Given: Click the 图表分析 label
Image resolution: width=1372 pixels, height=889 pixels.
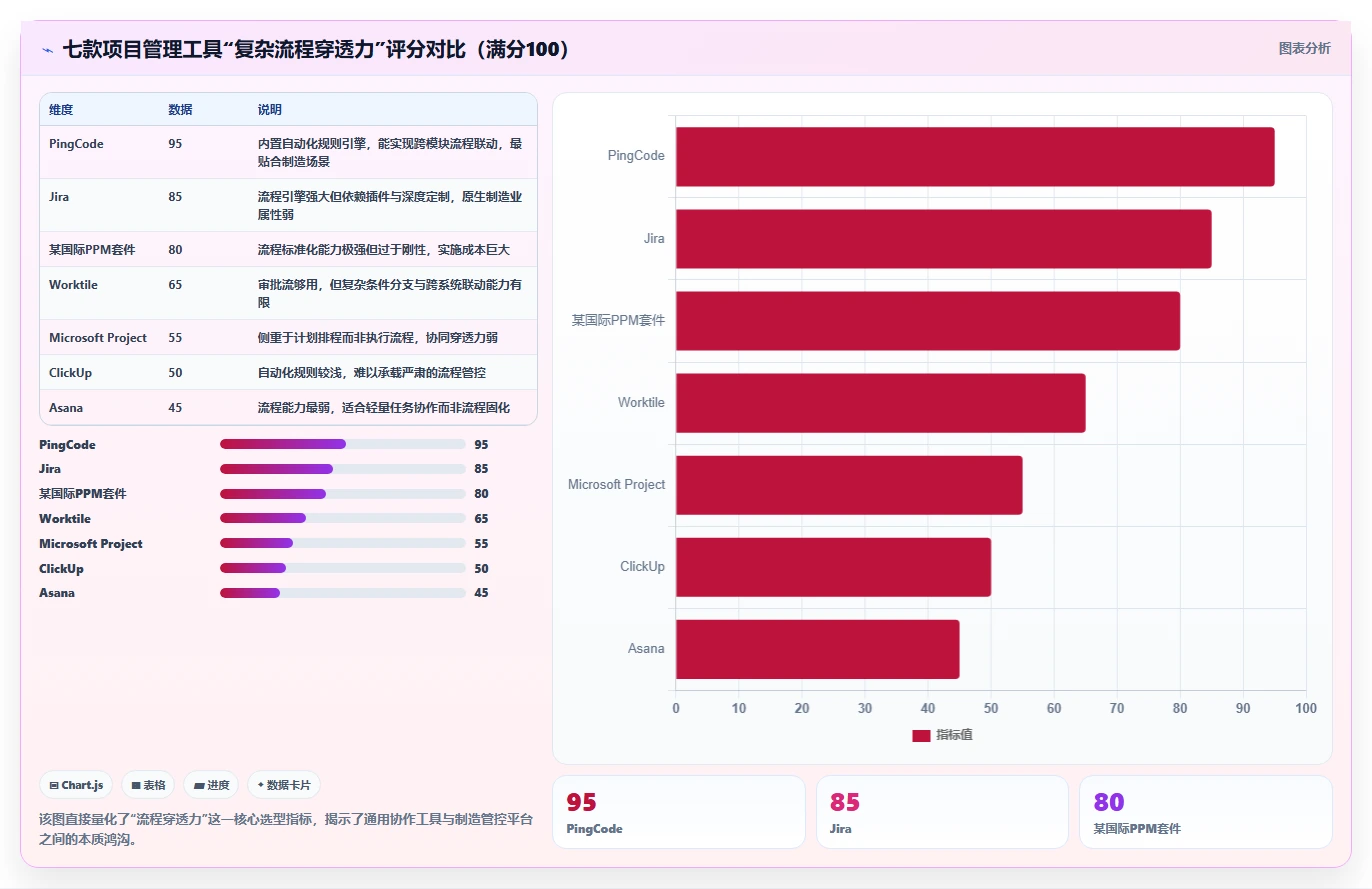Looking at the screenshot, I should pyautogui.click(x=1305, y=48).
